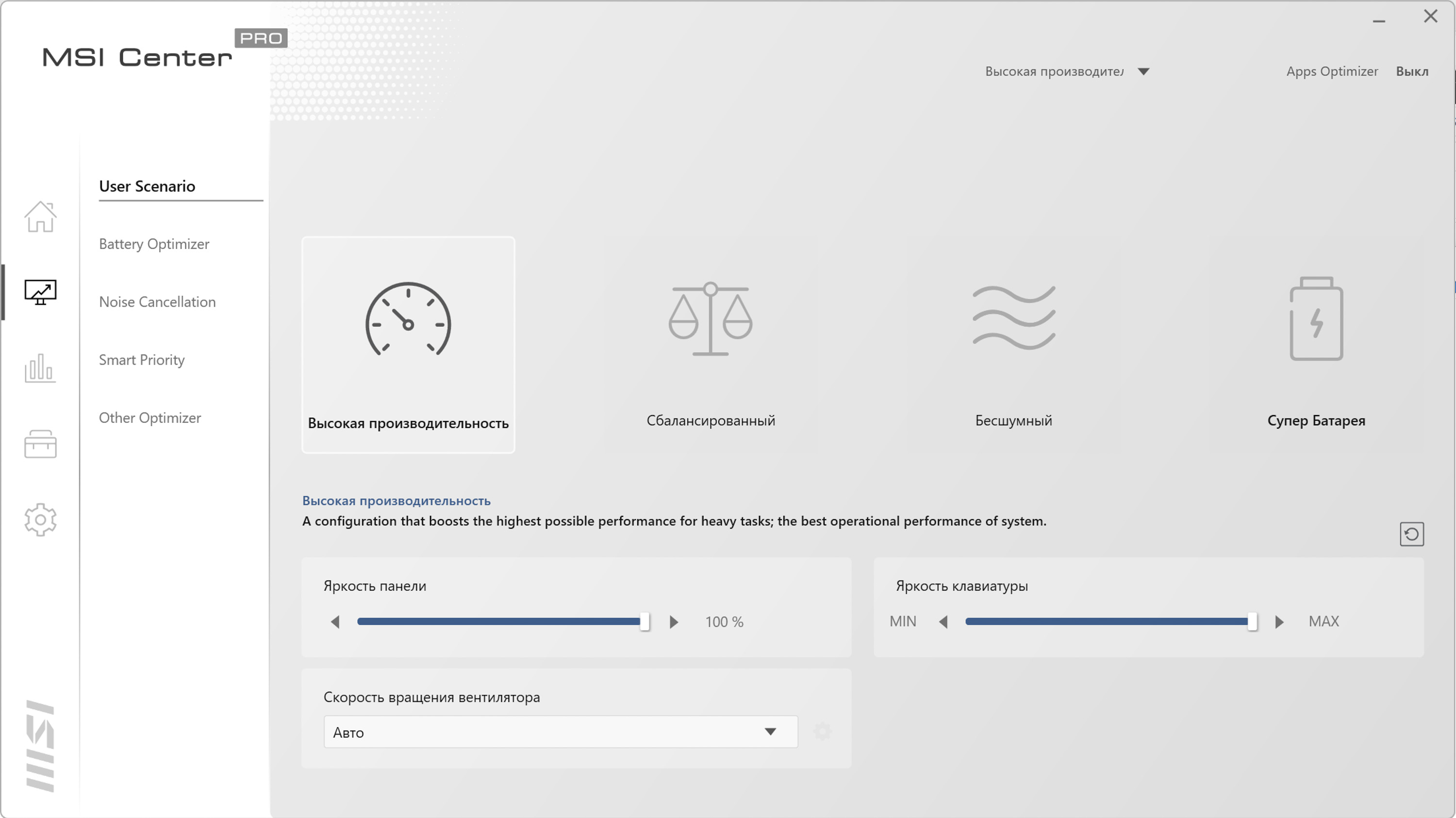Select the Features monitor icon in sidebar
This screenshot has height=818, width=1456.
(40, 292)
